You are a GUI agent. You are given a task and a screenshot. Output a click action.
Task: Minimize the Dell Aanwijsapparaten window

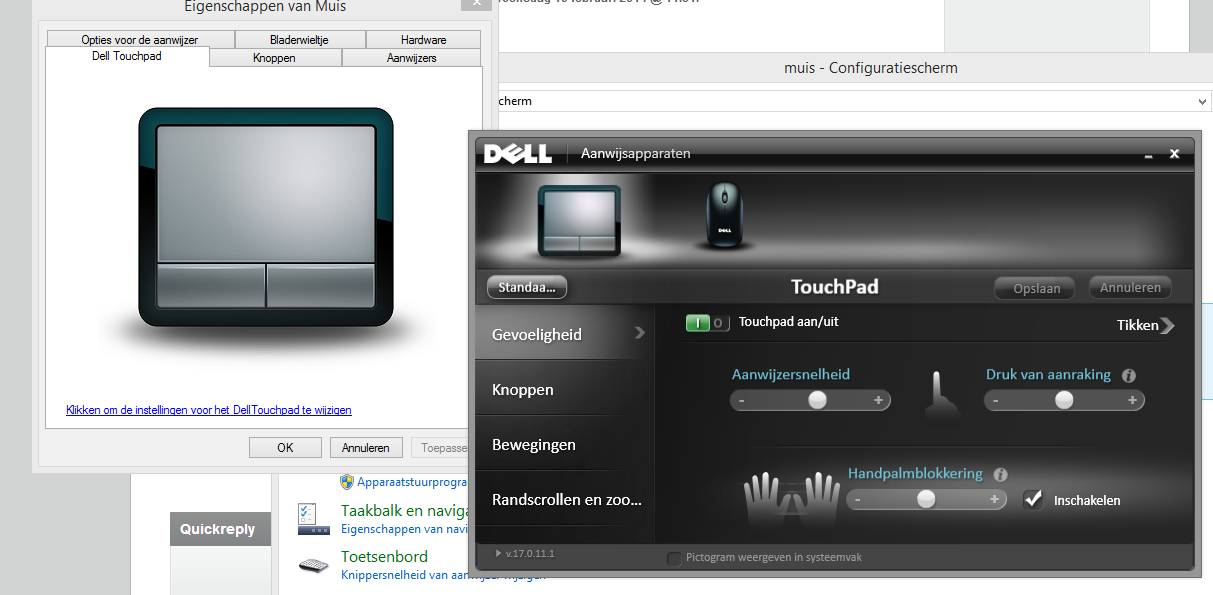[x=1148, y=155]
